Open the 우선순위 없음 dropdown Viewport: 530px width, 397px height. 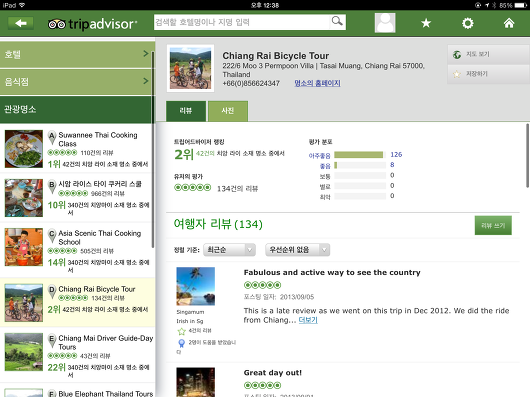point(297,250)
